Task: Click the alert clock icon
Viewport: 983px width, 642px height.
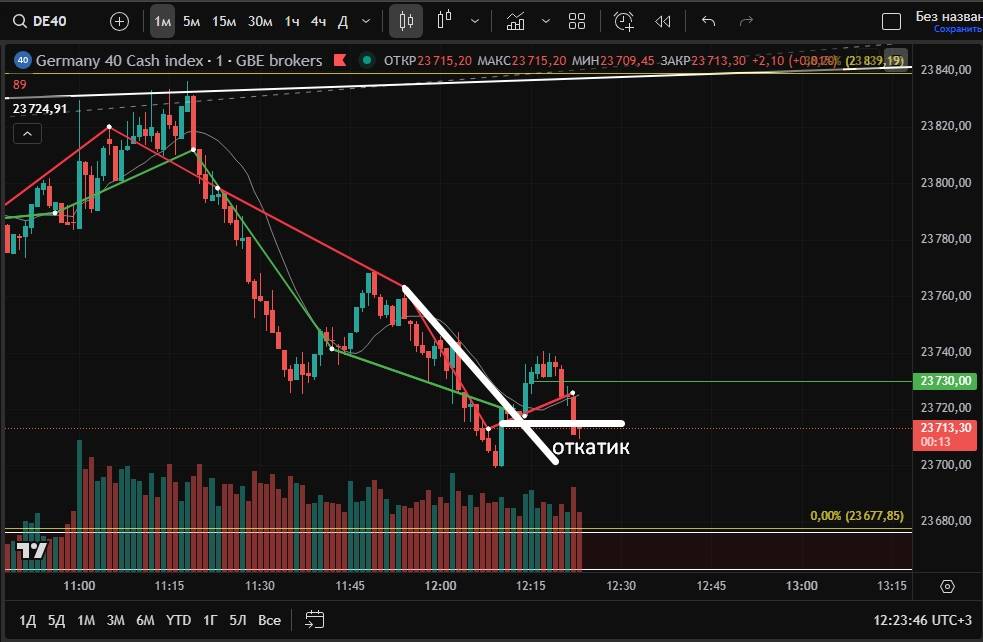Action: pos(623,21)
